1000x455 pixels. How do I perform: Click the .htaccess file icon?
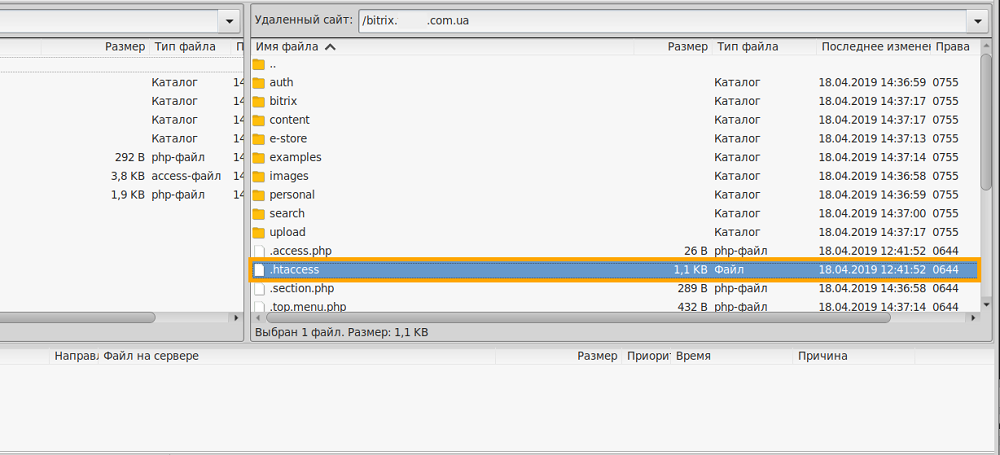coord(259,270)
